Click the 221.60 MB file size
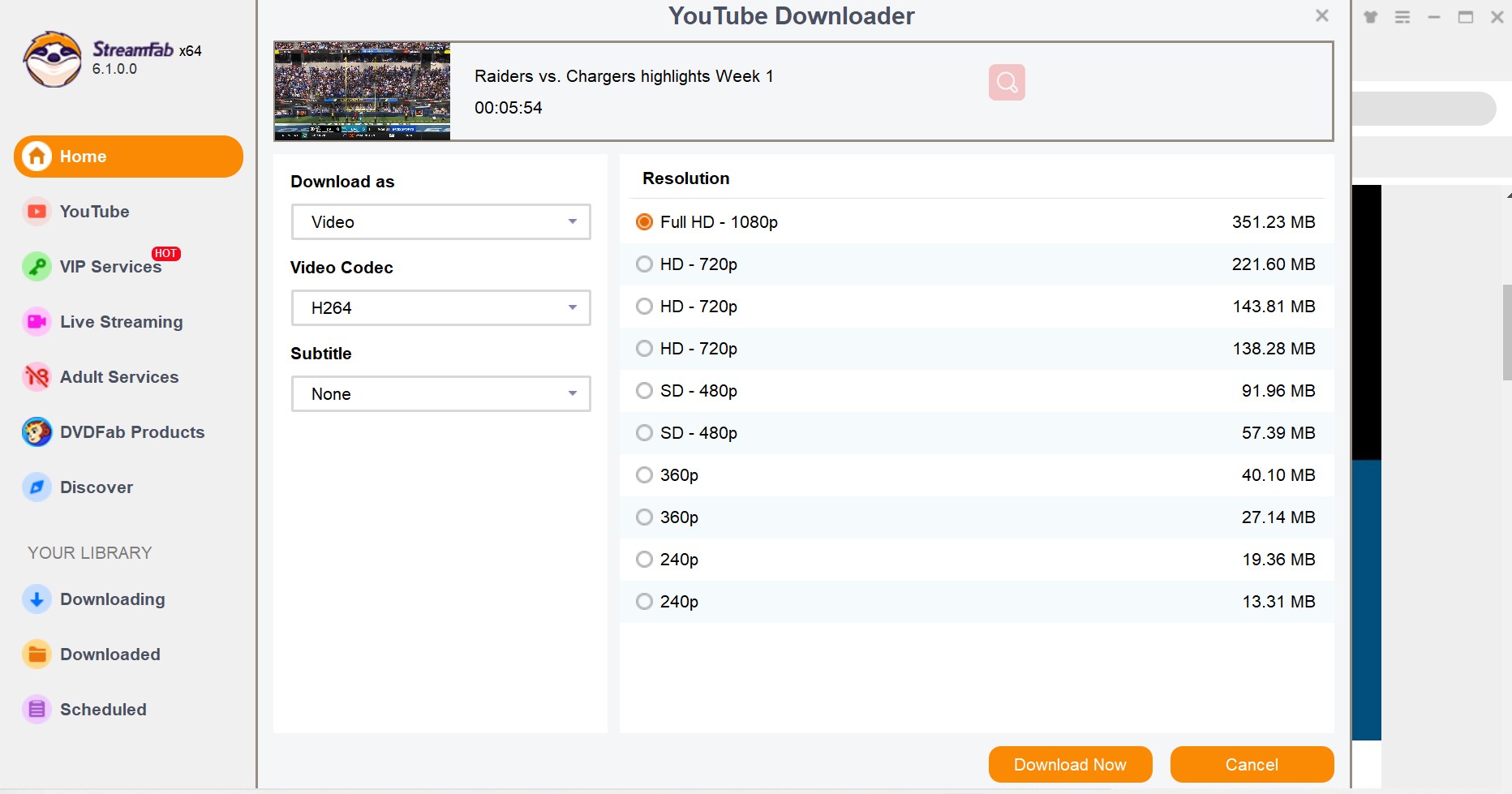This screenshot has width=1512, height=794. [x=1274, y=264]
